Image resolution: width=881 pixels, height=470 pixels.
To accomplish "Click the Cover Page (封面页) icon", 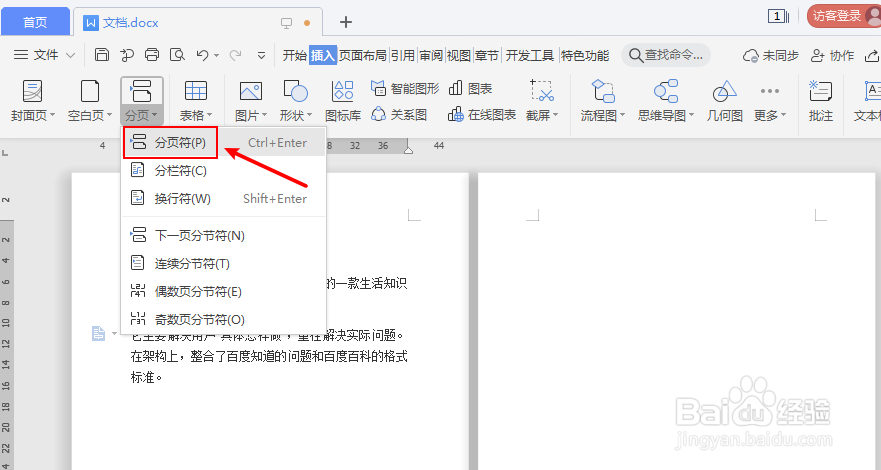I will click(x=32, y=92).
